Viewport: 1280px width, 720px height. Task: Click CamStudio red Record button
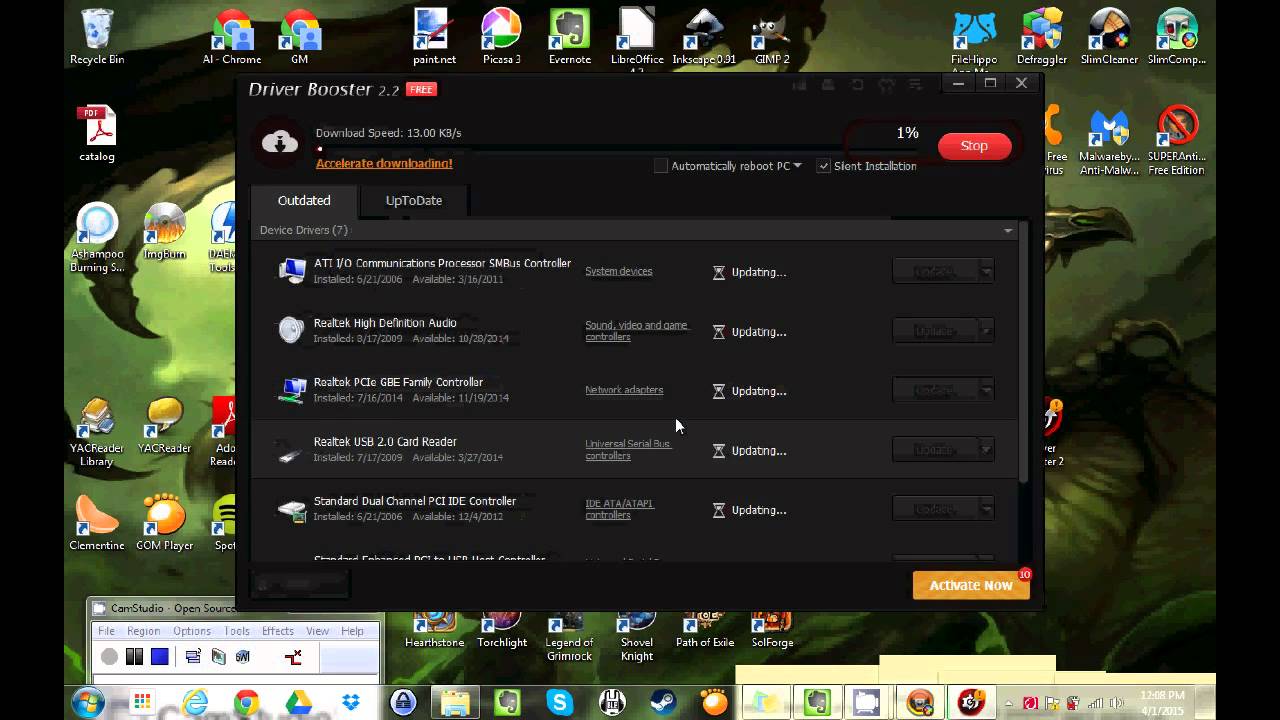(x=109, y=657)
